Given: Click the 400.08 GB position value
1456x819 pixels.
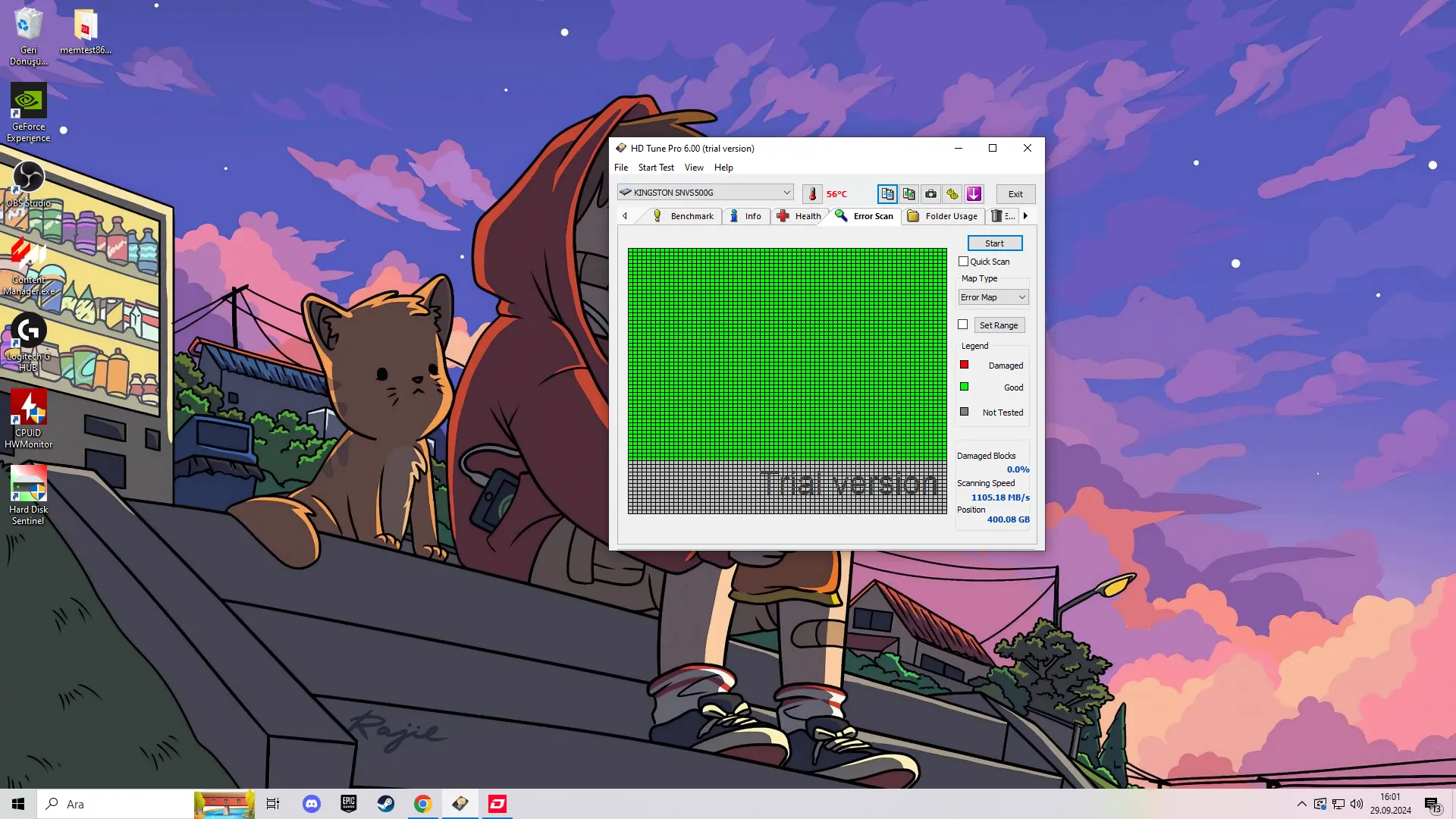Looking at the screenshot, I should [x=1008, y=519].
